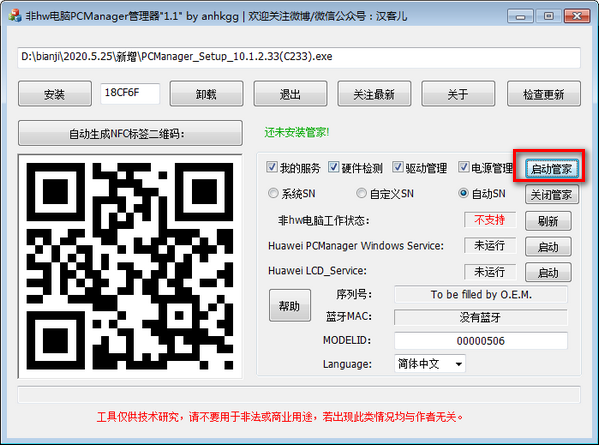Viewport: 599px width, 445px height.
Task: Select the 系统SN radio button
Action: click(x=273, y=193)
